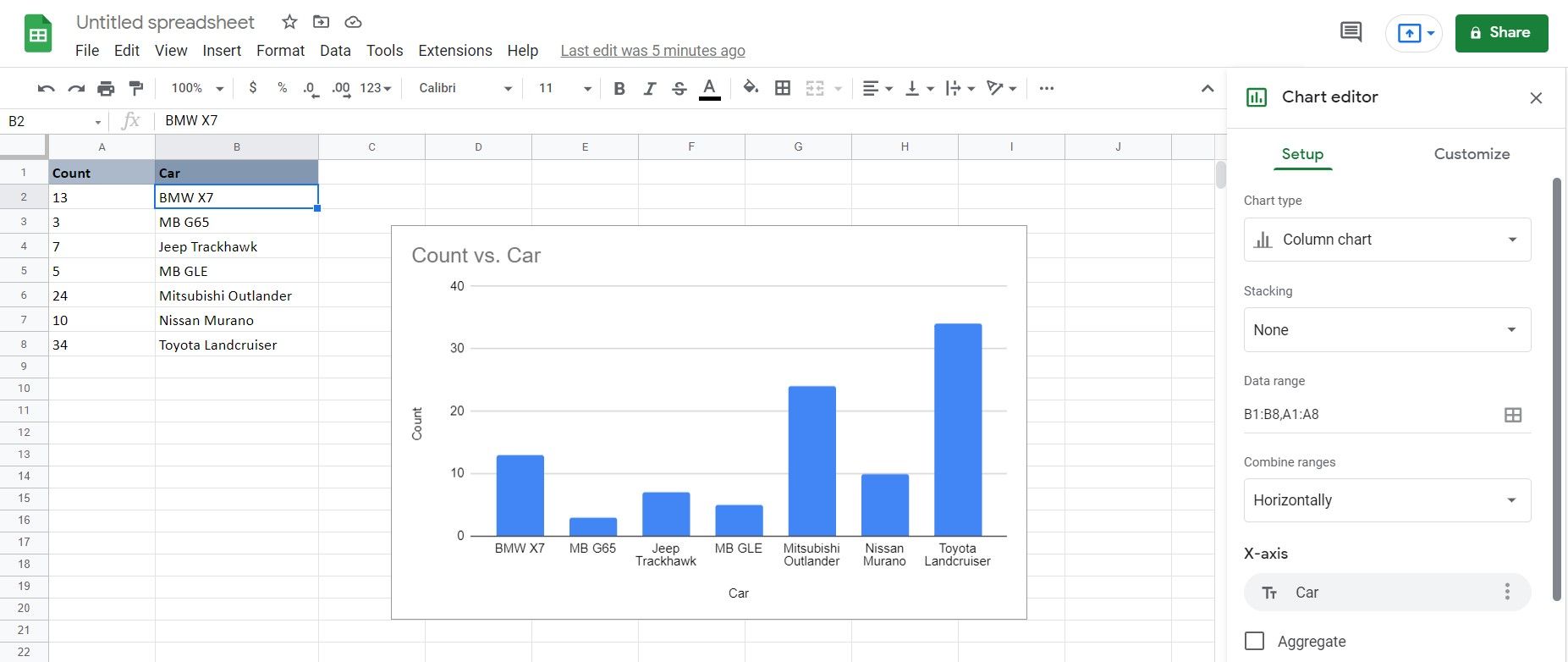Open the Help menu

(x=523, y=51)
